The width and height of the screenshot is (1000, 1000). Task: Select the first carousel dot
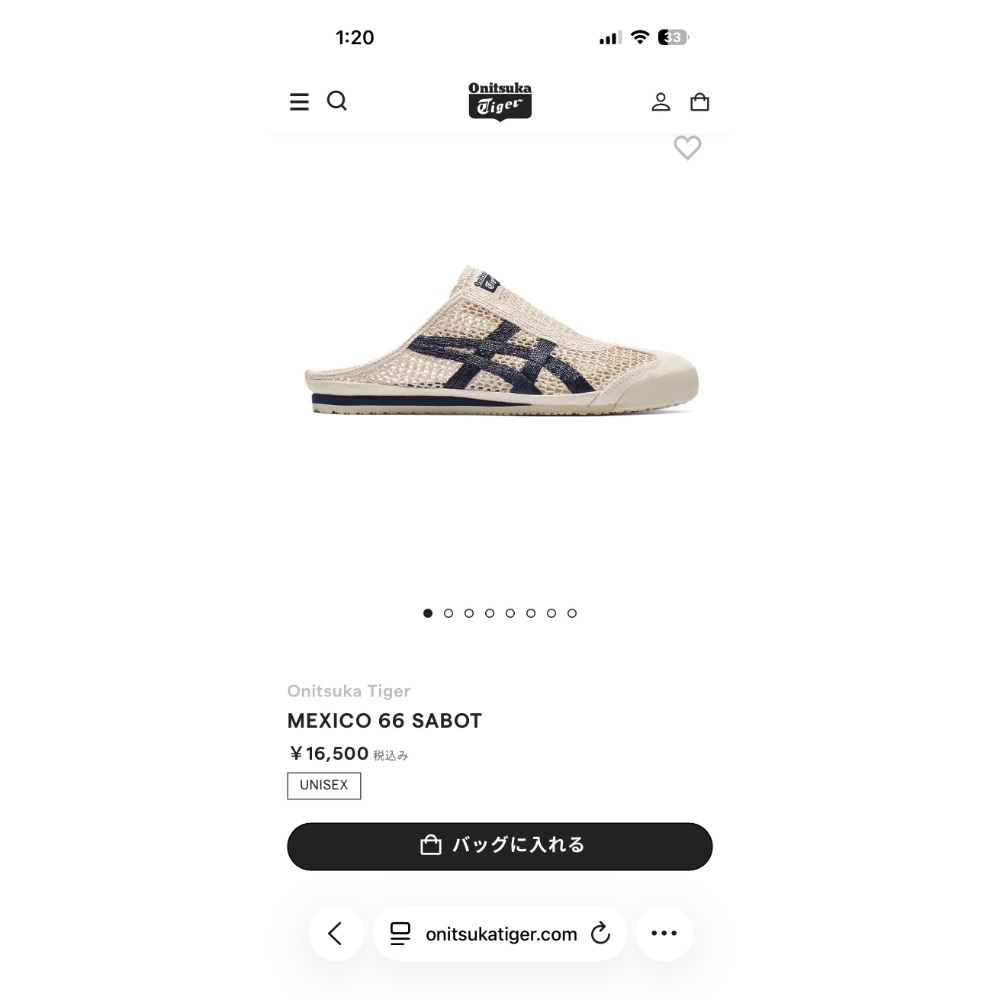tap(428, 613)
